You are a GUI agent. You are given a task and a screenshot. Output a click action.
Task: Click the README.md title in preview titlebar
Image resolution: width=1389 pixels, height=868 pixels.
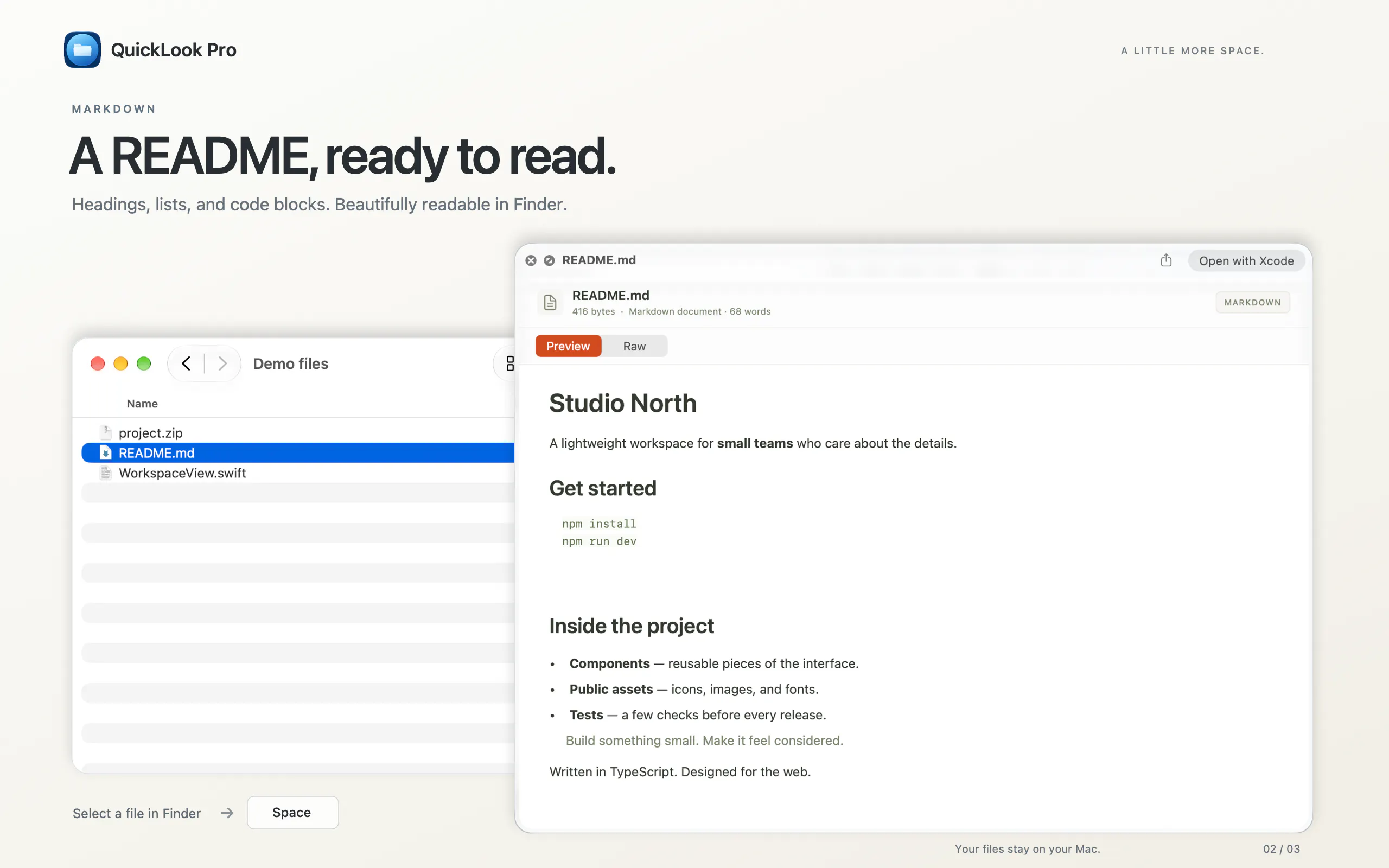(x=598, y=260)
